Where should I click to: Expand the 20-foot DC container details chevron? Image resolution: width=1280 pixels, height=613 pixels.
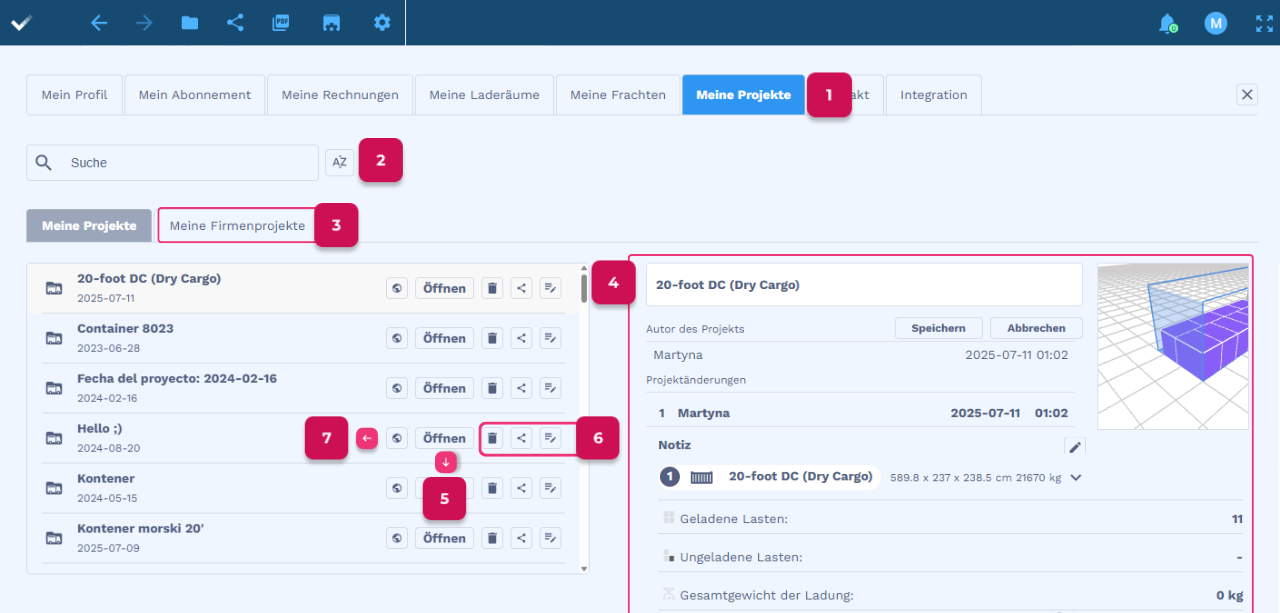tap(1076, 477)
